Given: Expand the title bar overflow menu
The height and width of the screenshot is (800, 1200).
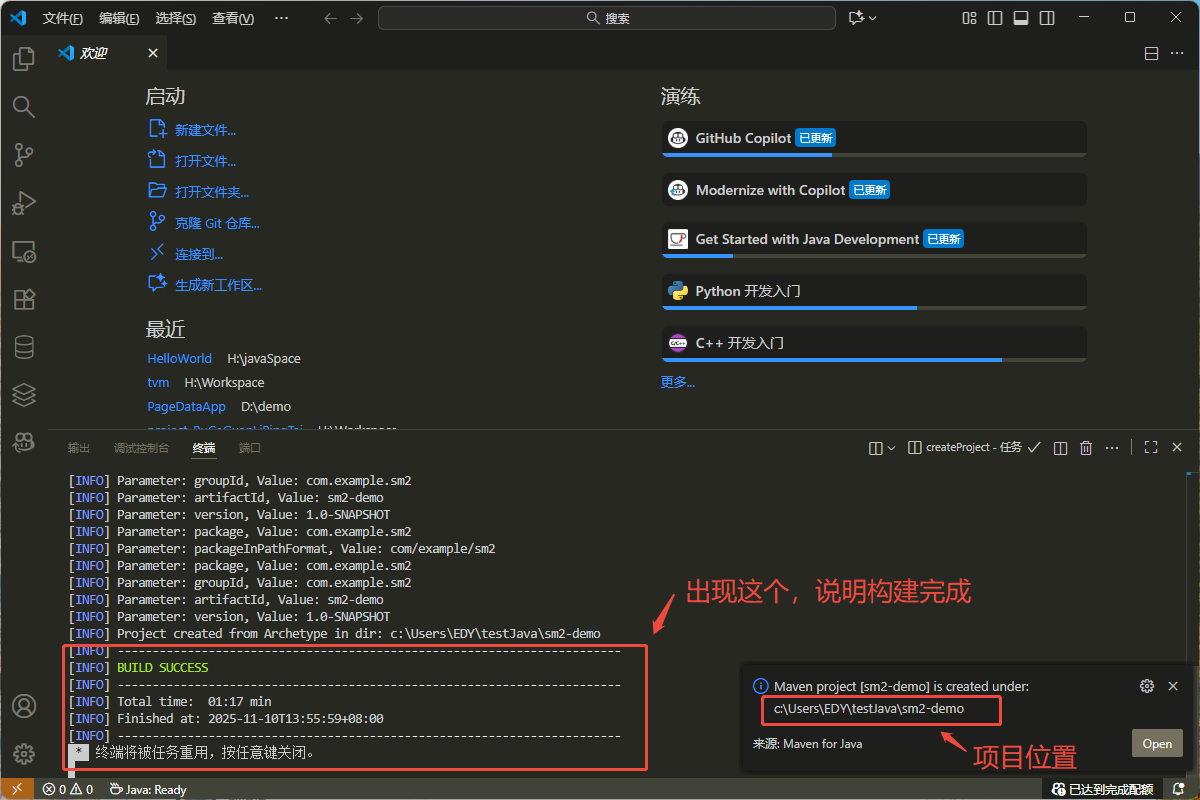Looking at the screenshot, I should coord(281,18).
